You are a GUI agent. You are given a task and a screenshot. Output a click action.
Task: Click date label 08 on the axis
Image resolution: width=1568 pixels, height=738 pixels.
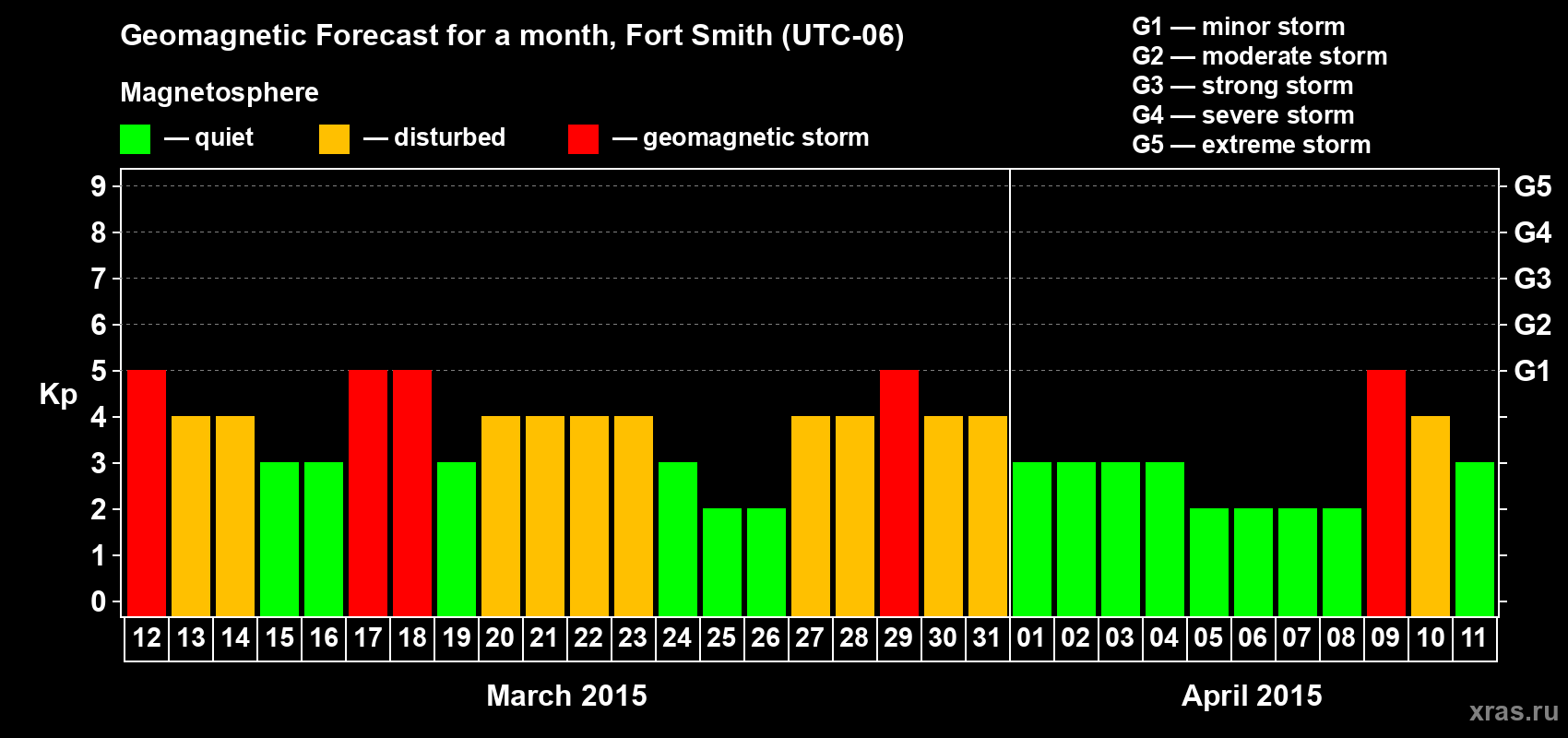[x=1341, y=638]
